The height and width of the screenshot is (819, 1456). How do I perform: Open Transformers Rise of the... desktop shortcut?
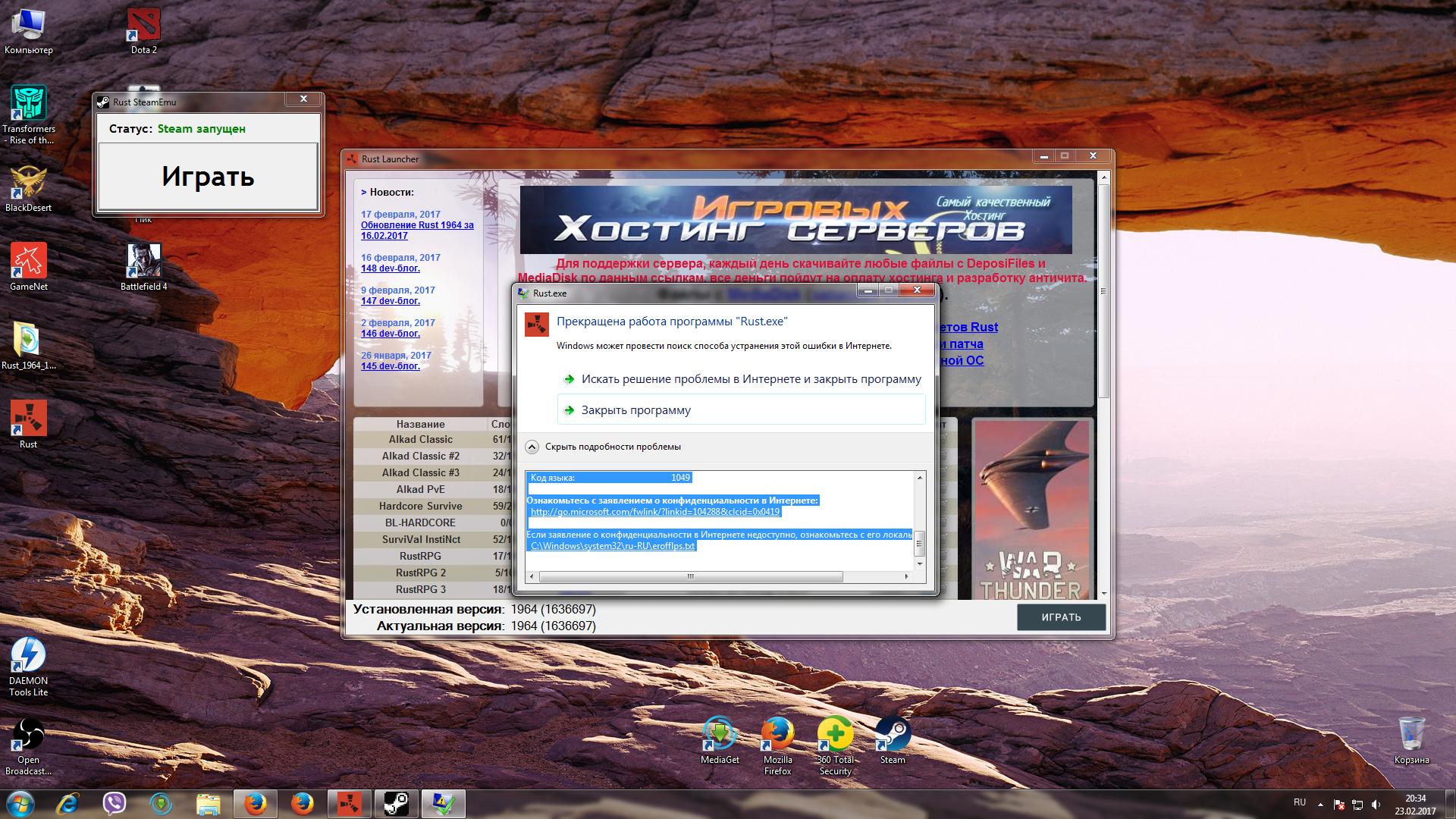point(29,115)
